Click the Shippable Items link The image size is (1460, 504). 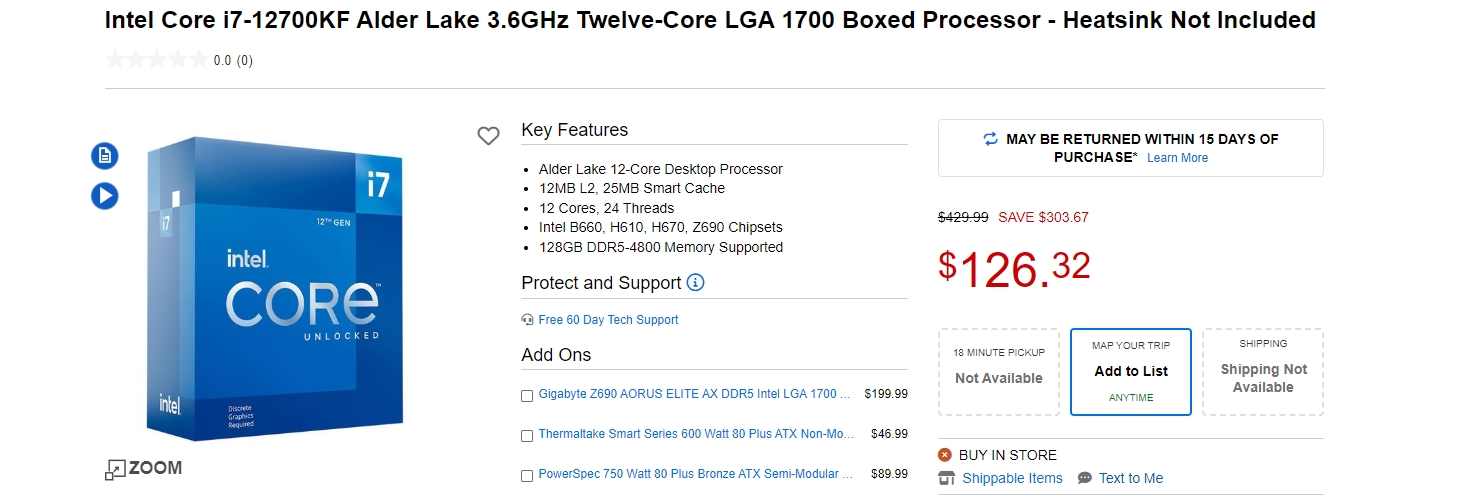(x=1012, y=478)
